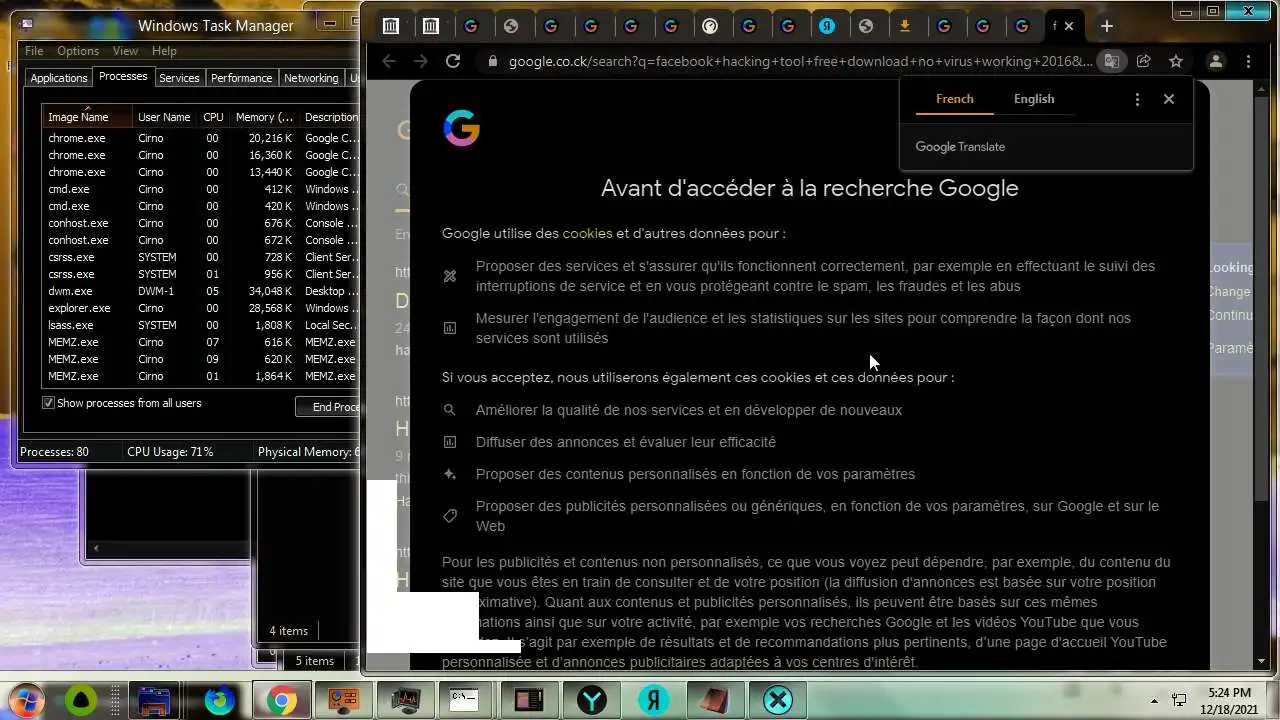Click the End Process button
The height and width of the screenshot is (720, 1280).
click(x=328, y=407)
